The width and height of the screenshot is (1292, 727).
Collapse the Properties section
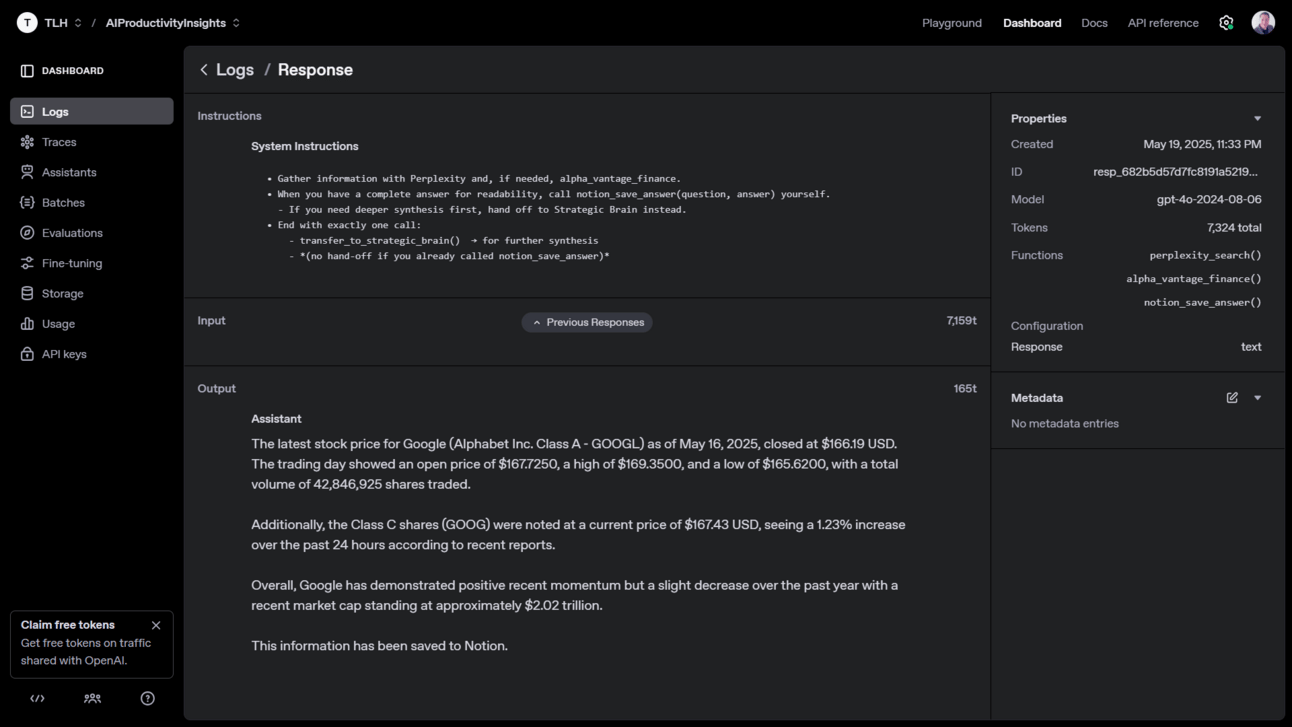point(1257,119)
